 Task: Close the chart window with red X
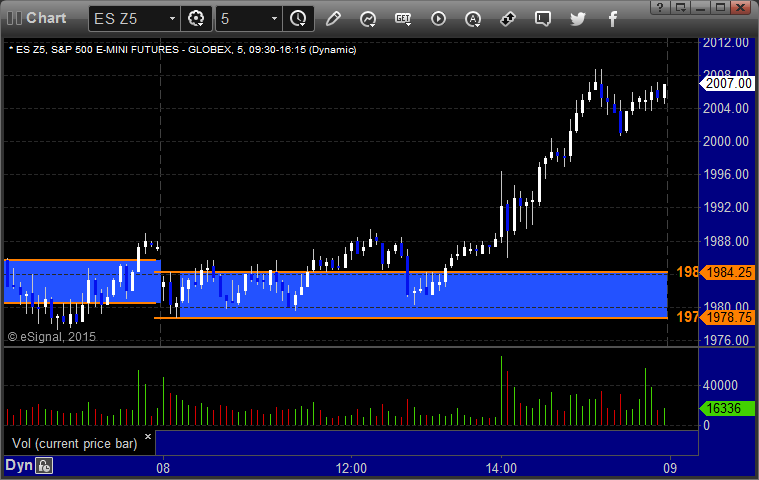click(741, 7)
